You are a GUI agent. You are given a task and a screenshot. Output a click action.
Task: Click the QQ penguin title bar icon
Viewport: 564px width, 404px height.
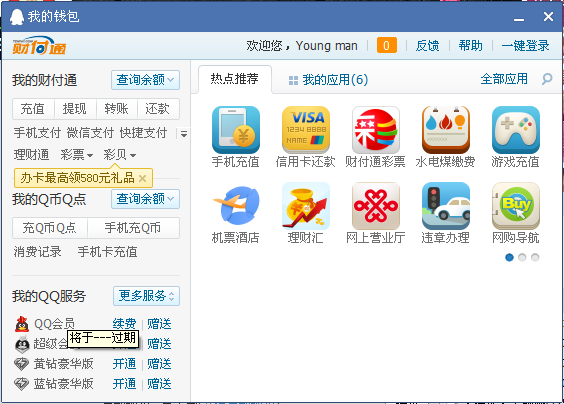[17, 17]
